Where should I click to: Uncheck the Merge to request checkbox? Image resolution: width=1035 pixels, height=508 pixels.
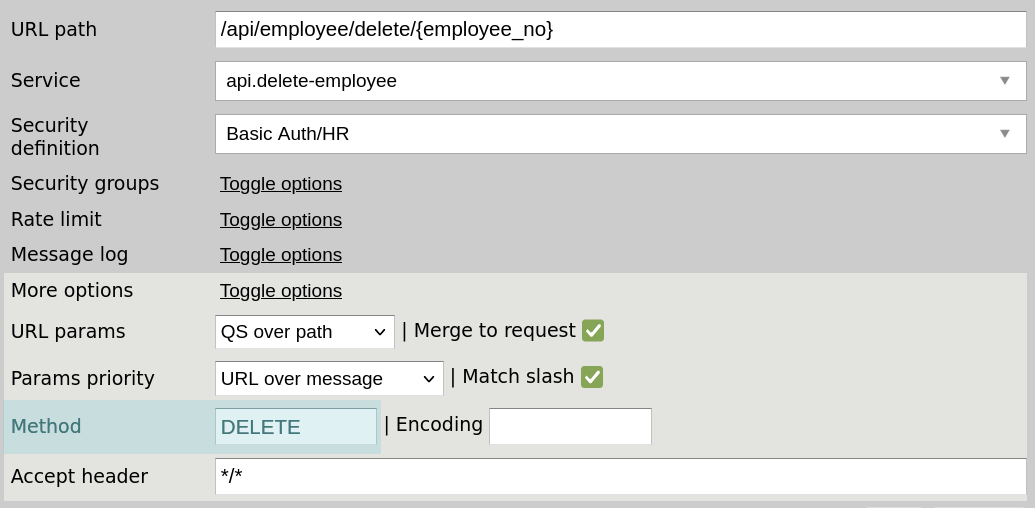click(593, 331)
